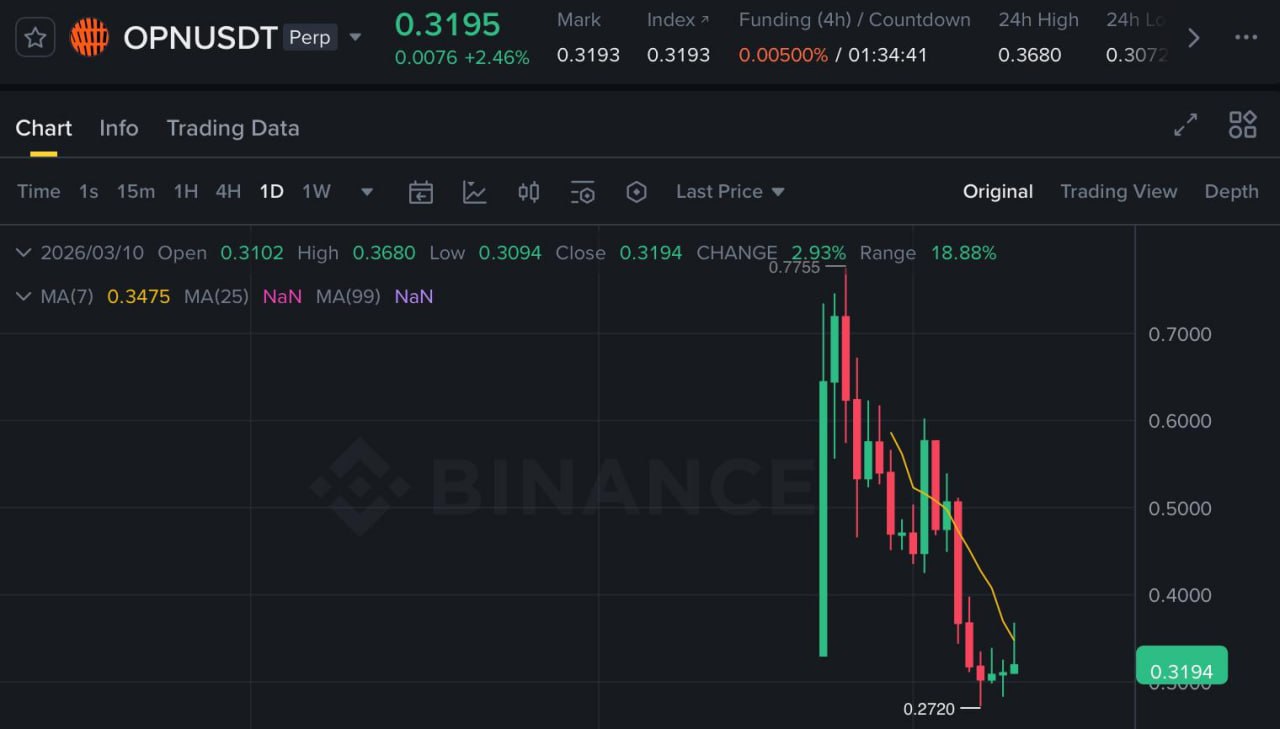1280x729 pixels.
Task: Show the Depth chart view
Action: [1231, 191]
